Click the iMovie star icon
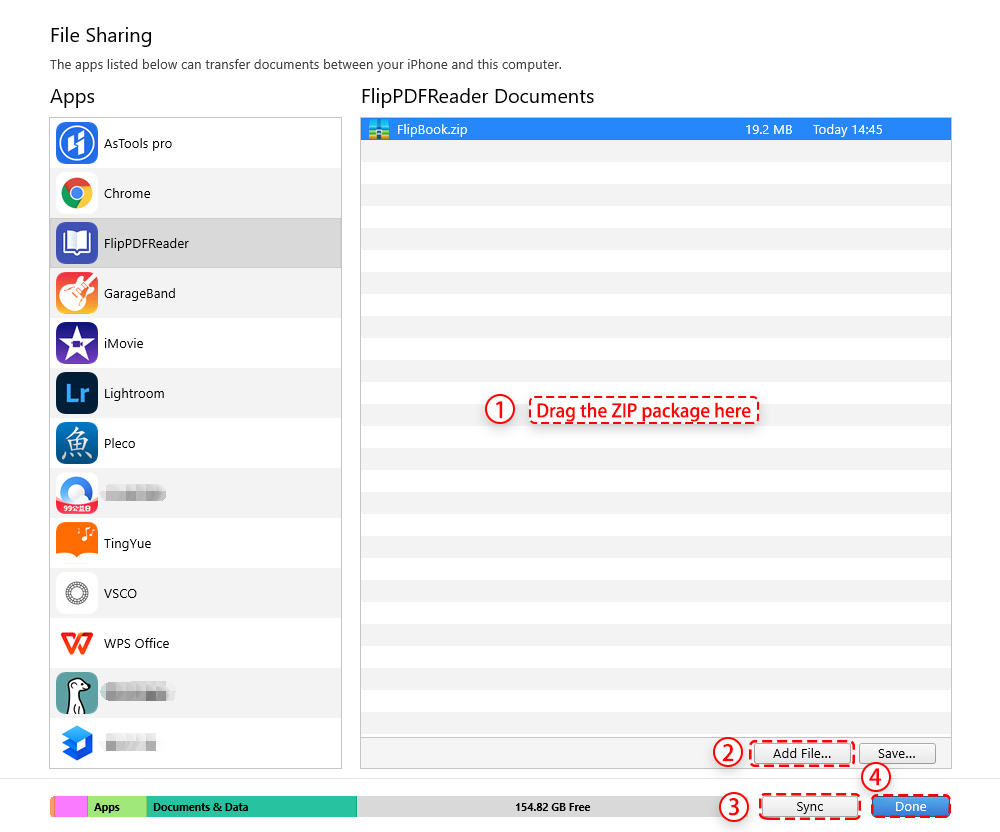The image size is (1000, 832). point(77,343)
